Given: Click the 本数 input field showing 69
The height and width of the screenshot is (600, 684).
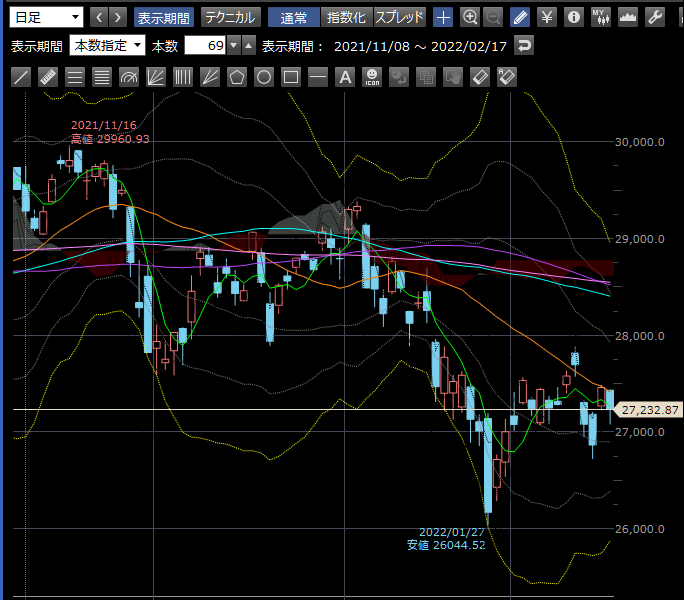Looking at the screenshot, I should (205, 46).
